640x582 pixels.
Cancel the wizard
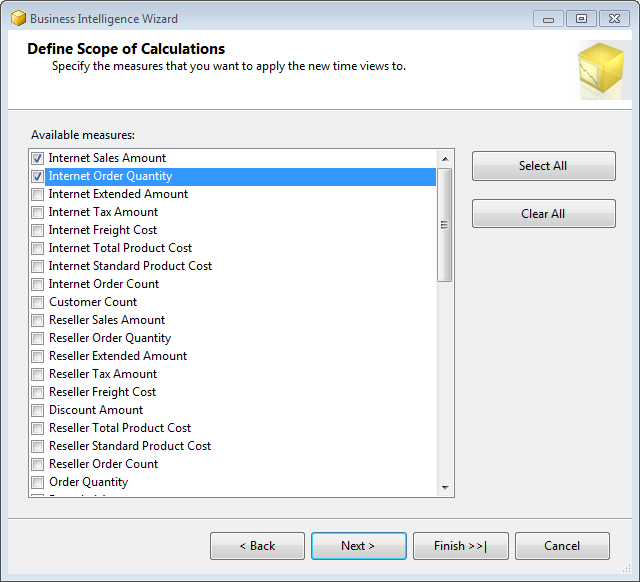561,546
